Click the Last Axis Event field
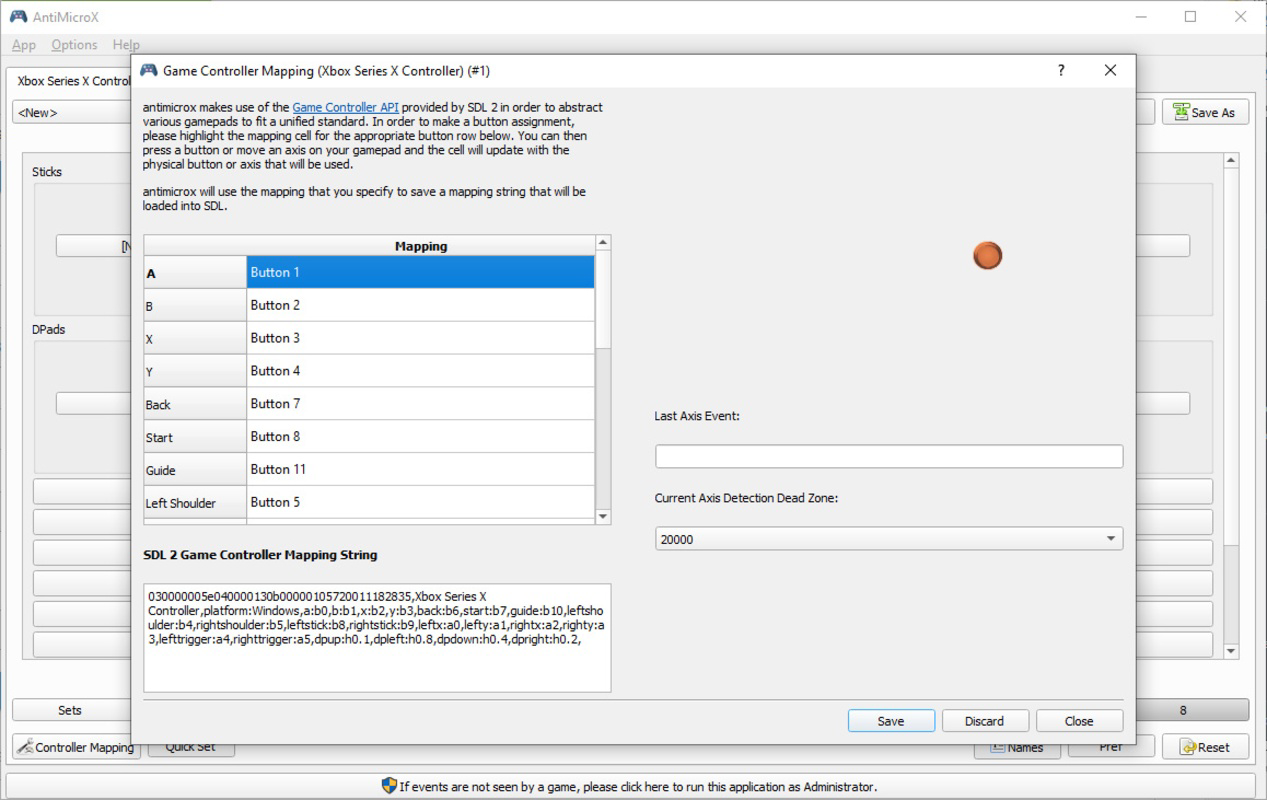The image size is (1267, 800). tap(889, 456)
